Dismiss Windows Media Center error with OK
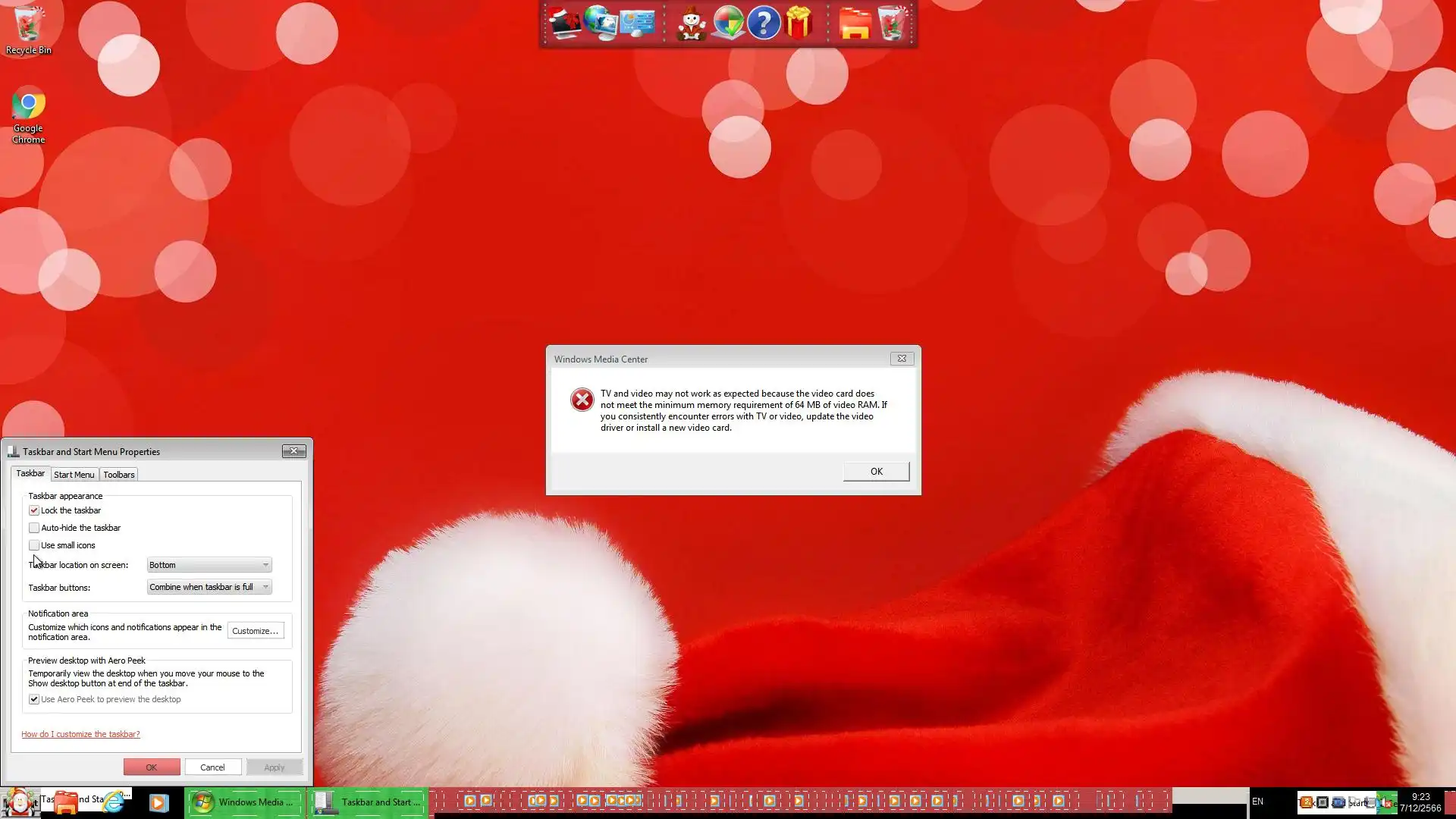The height and width of the screenshot is (819, 1456). (x=876, y=472)
